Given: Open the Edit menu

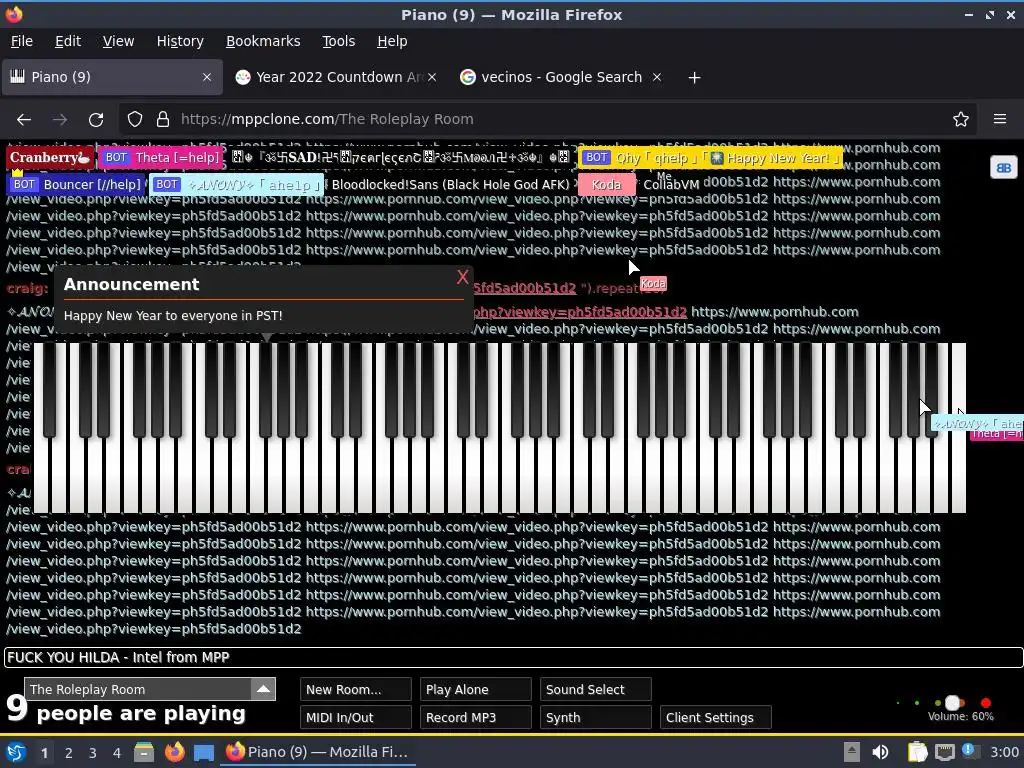Looking at the screenshot, I should [68, 41].
